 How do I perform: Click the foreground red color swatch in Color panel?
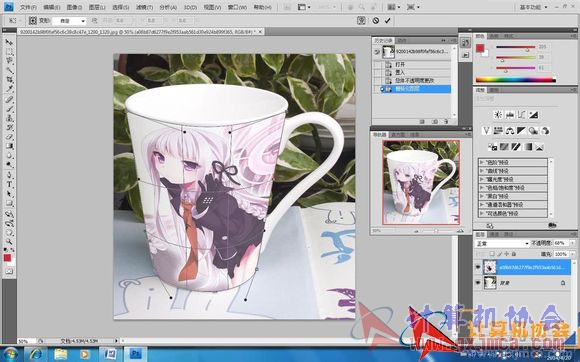pos(480,48)
